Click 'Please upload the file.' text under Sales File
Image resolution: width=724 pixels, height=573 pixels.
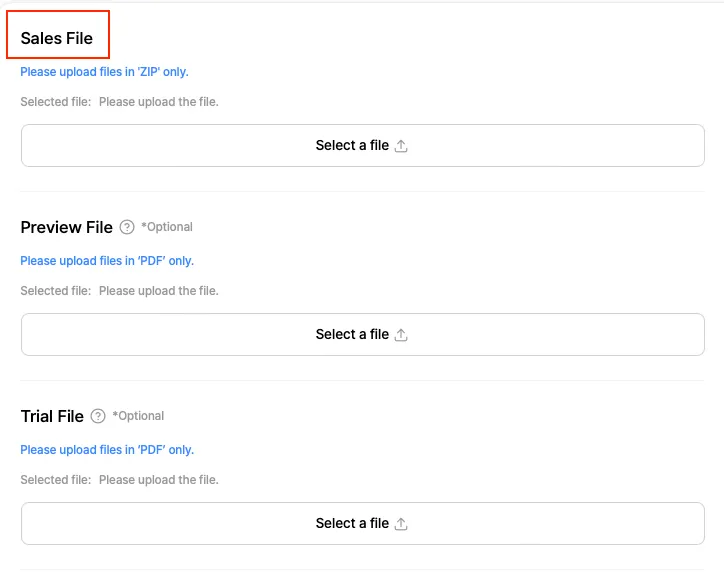point(158,102)
